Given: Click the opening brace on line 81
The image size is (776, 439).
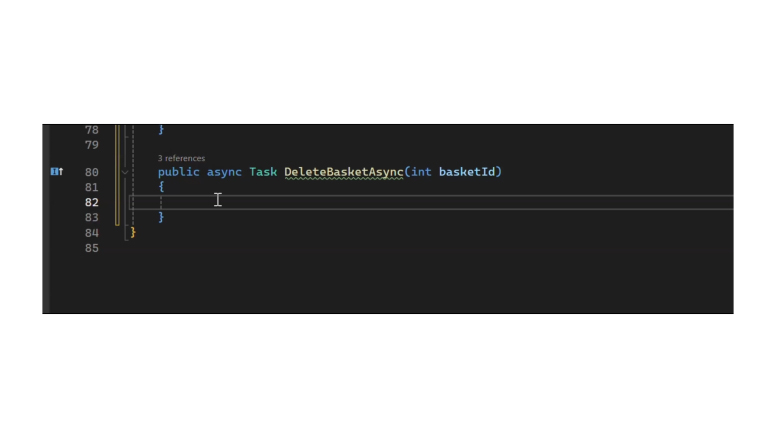Looking at the screenshot, I should point(161,187).
